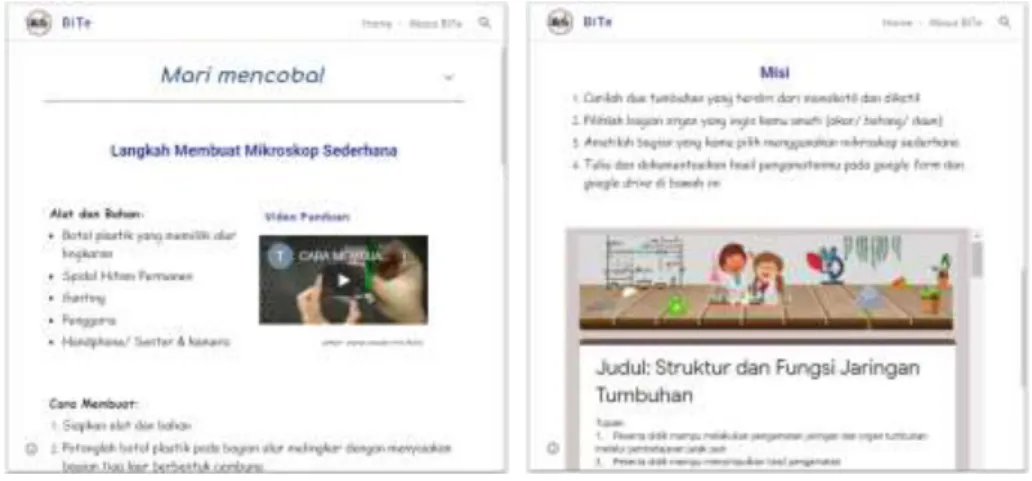Click mission item 2 about choosing organ

[x=763, y=120]
